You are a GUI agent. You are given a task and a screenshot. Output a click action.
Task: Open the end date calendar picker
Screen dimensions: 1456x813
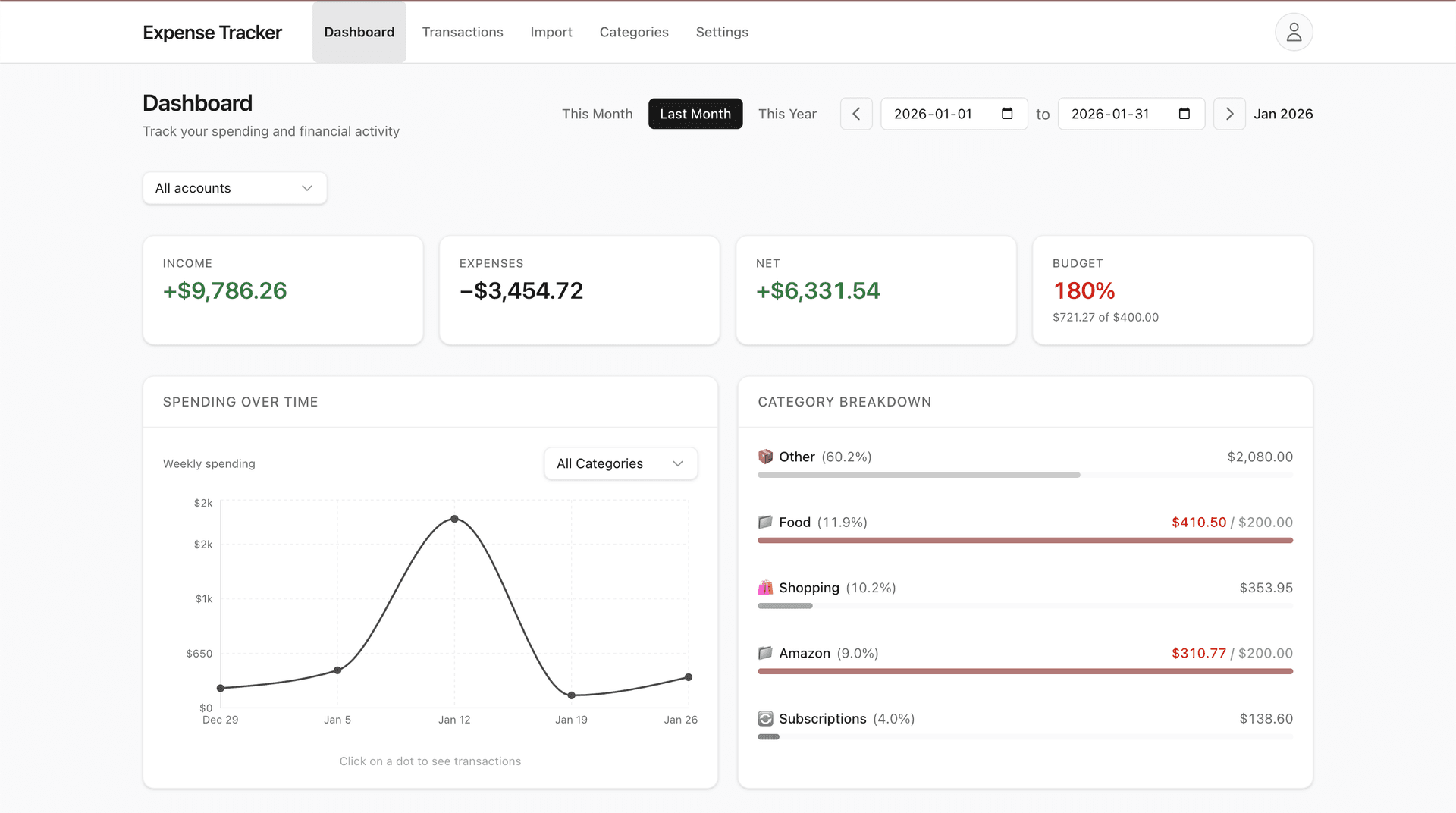(x=1185, y=114)
